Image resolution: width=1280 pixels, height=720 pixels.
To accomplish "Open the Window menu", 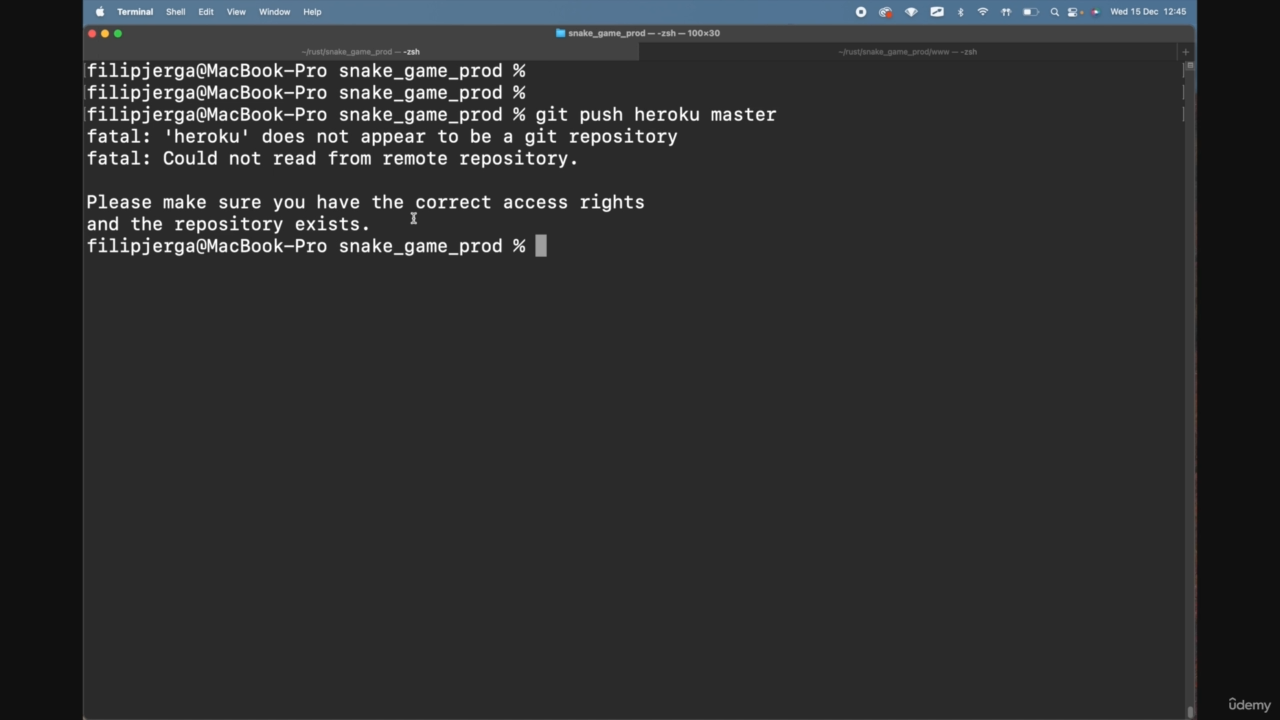I will 274,12.
